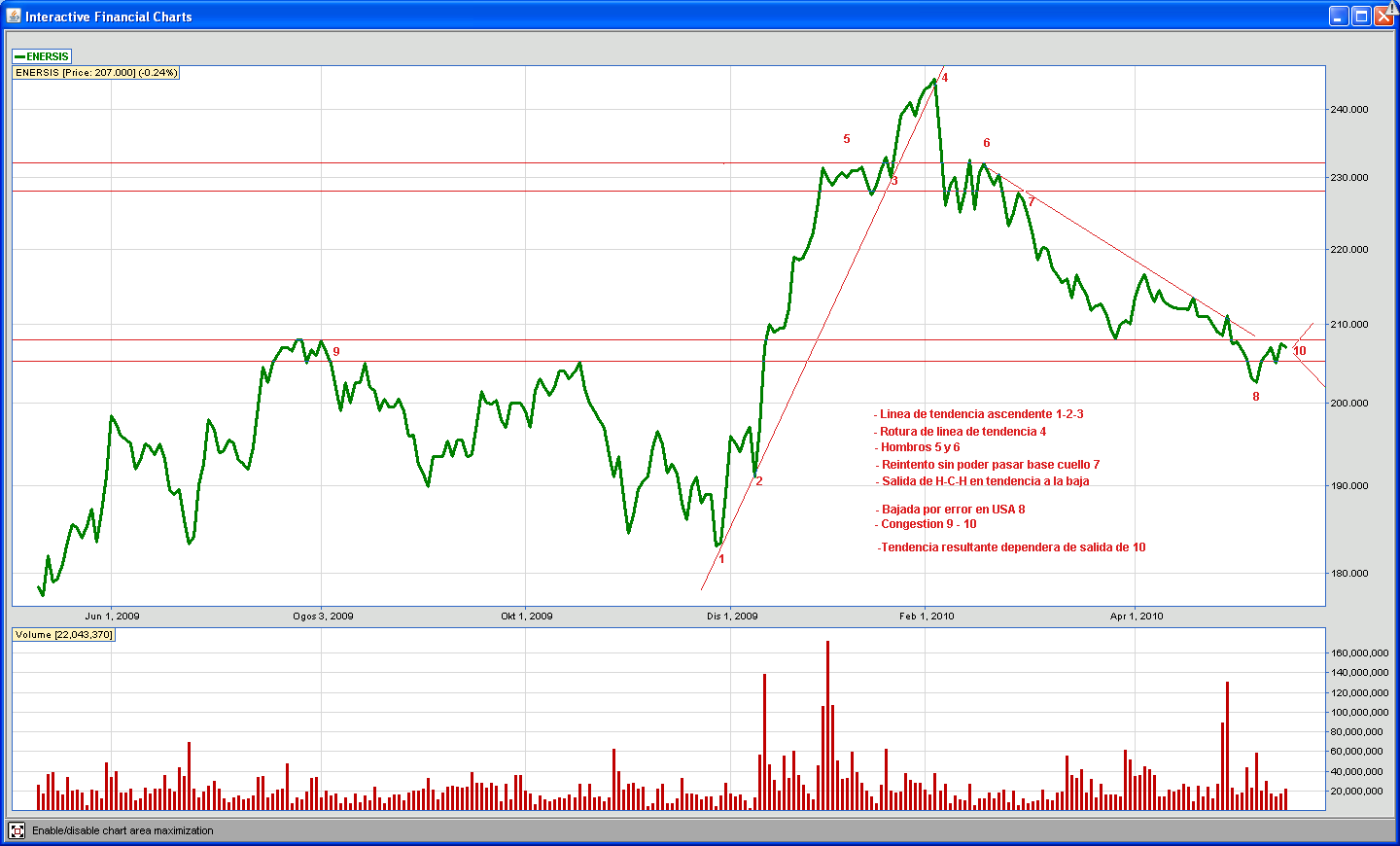Screen dimensions: 1400x846
Task: Click the 80,000,000 volume axis label
Action: tap(1357, 732)
